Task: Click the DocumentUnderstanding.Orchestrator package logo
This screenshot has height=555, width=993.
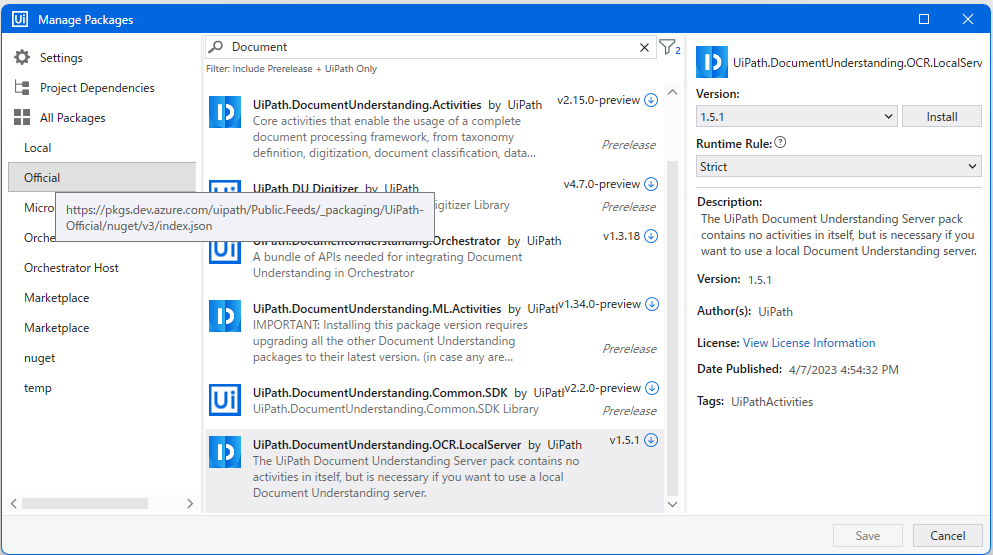Action: coord(225,250)
